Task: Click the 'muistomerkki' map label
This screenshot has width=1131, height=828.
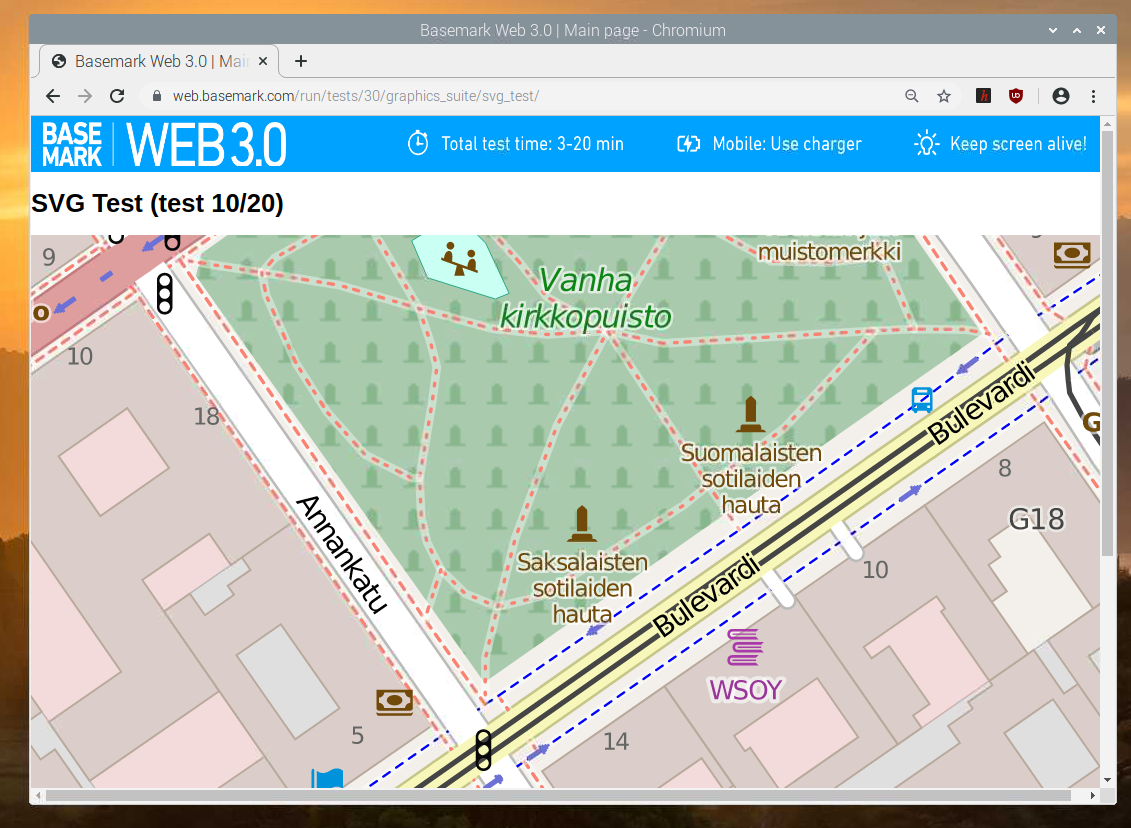Action: (829, 252)
